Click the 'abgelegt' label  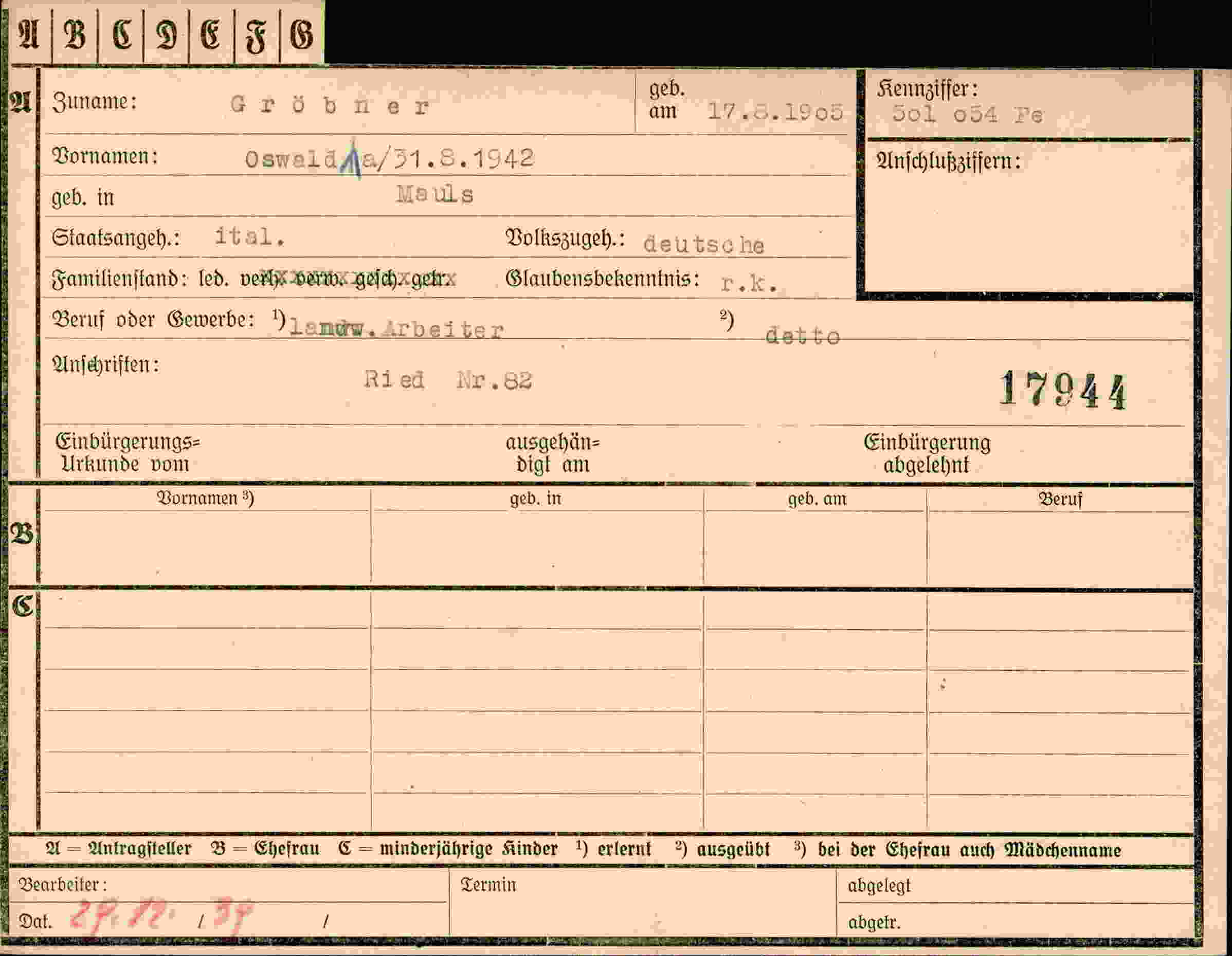[x=879, y=886]
